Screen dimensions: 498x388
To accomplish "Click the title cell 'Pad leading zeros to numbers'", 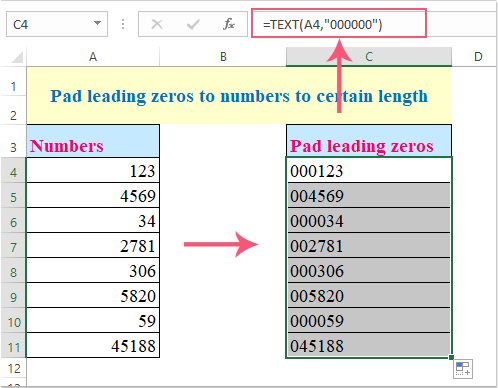I will click(239, 96).
